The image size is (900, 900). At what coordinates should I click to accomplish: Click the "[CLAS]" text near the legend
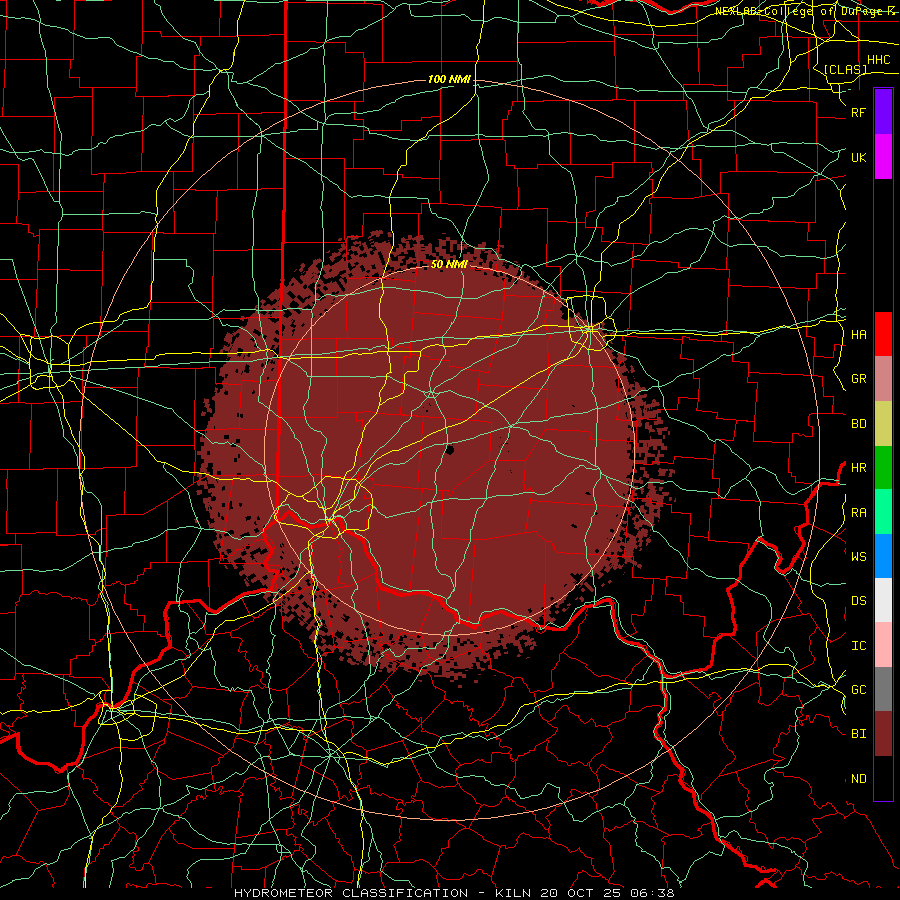pos(845,69)
